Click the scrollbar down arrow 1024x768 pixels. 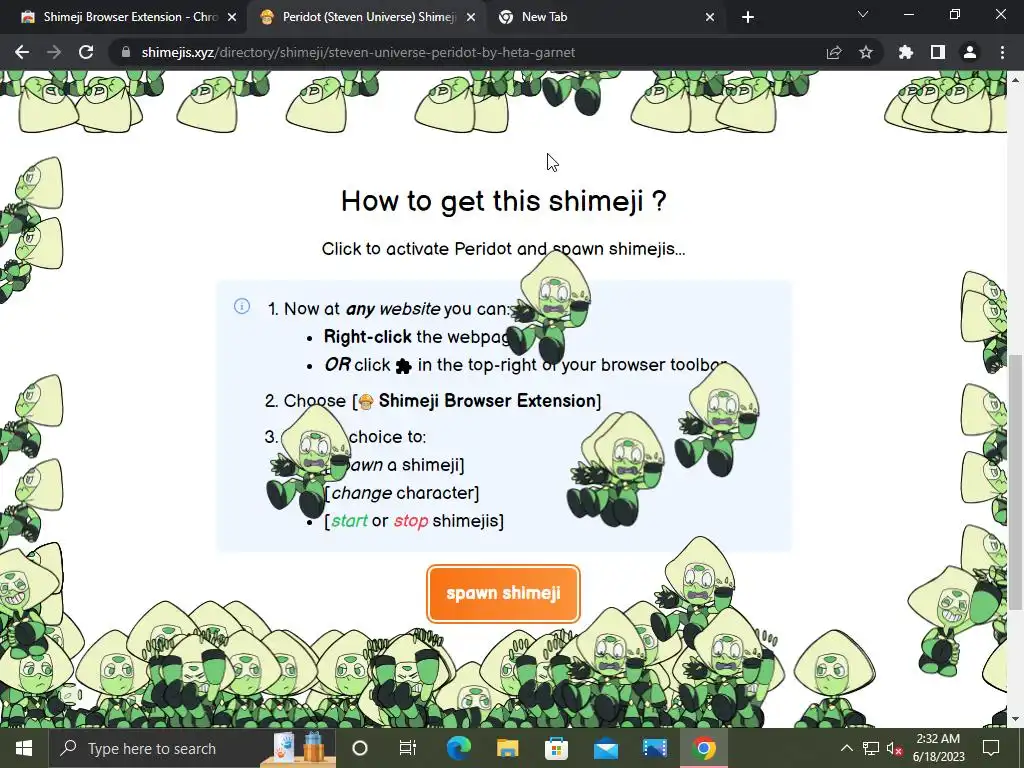1016,720
